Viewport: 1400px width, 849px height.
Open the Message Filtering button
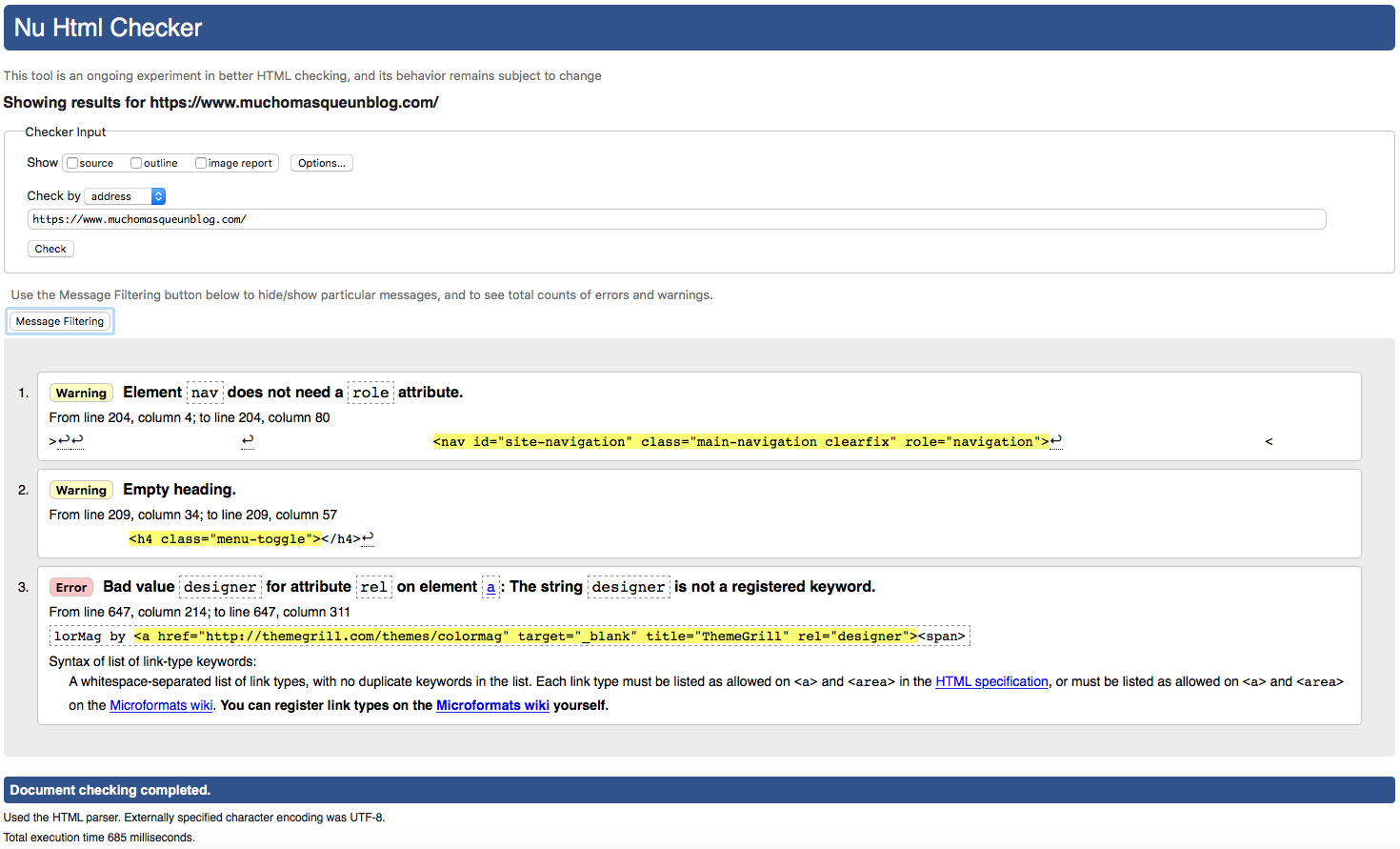coord(60,321)
